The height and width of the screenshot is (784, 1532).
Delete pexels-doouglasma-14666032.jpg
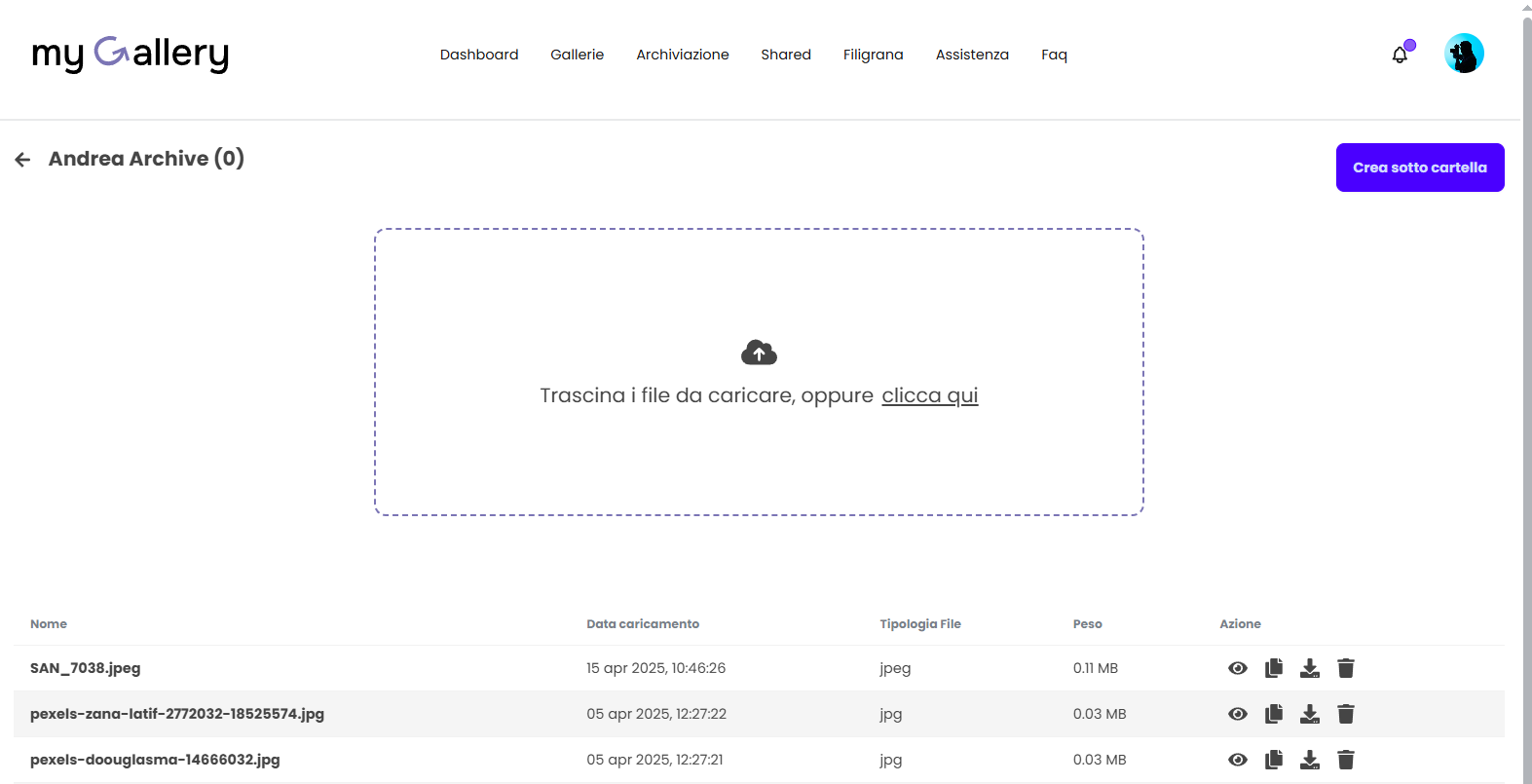1346,760
